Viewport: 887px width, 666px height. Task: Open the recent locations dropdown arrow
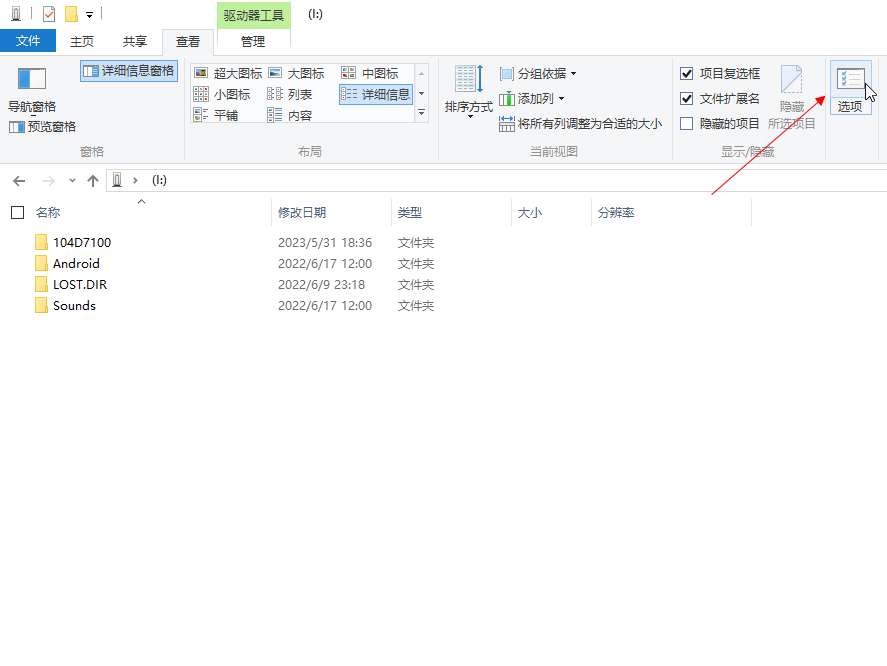coord(72,181)
